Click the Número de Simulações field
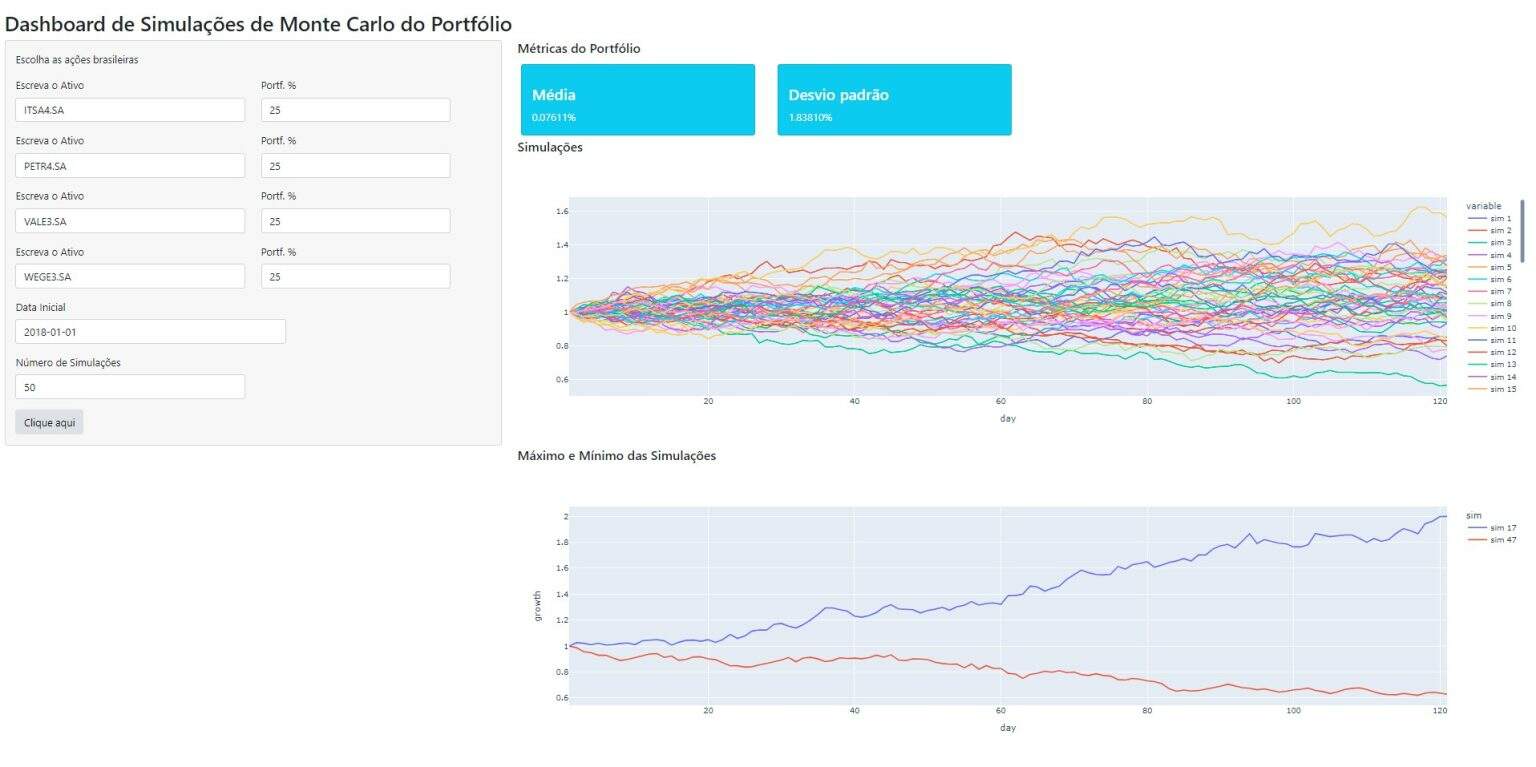1536x767 pixels. coord(128,386)
